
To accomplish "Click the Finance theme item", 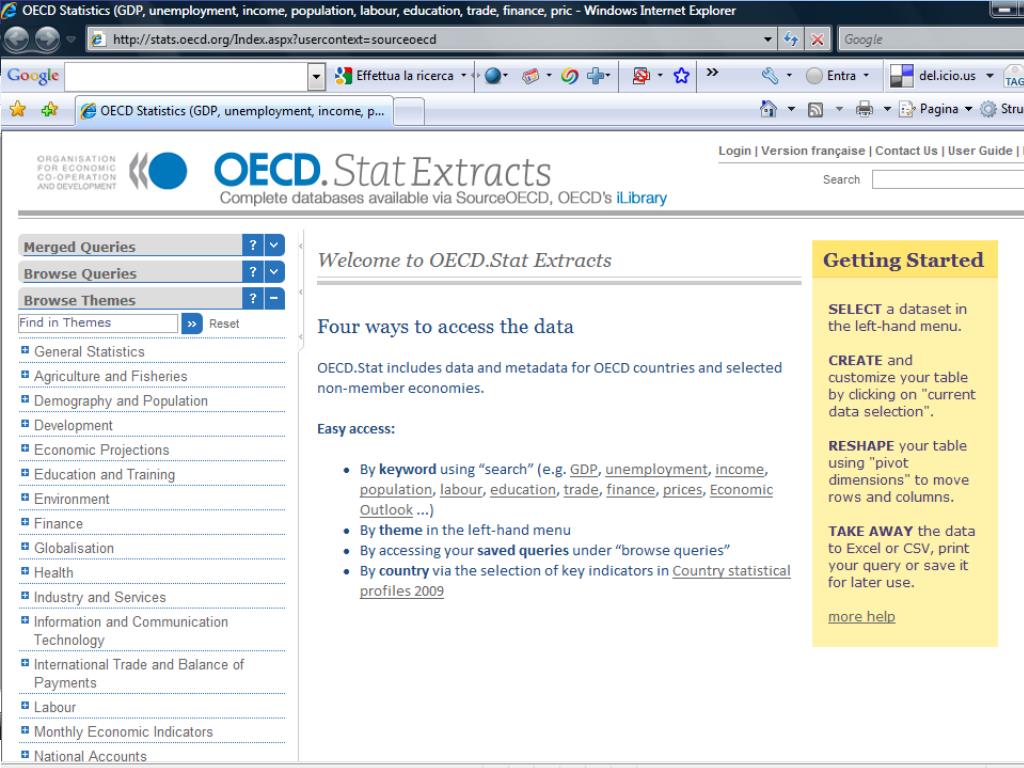I will [58, 524].
